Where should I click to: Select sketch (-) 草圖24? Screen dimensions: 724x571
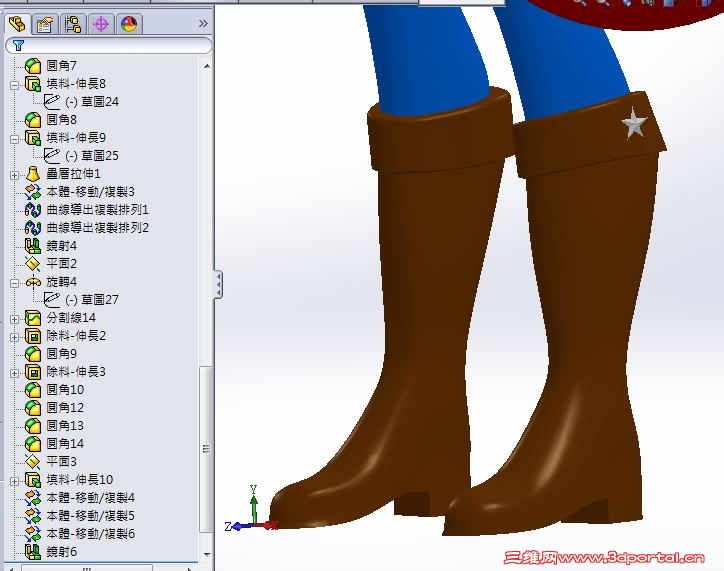coord(81,102)
